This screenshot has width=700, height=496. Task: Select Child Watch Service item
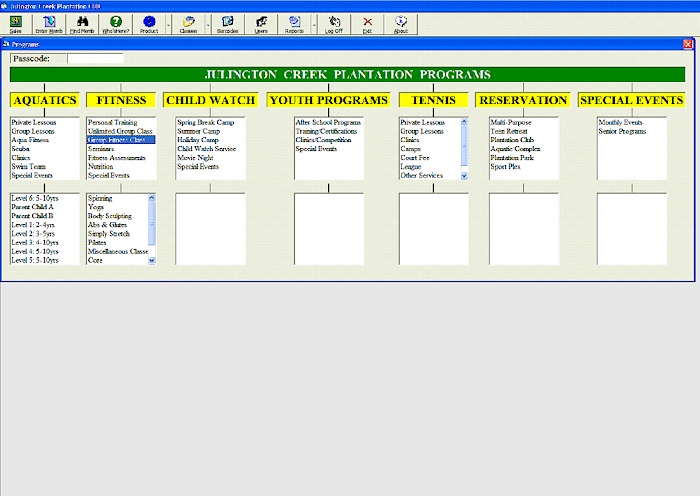point(207,149)
